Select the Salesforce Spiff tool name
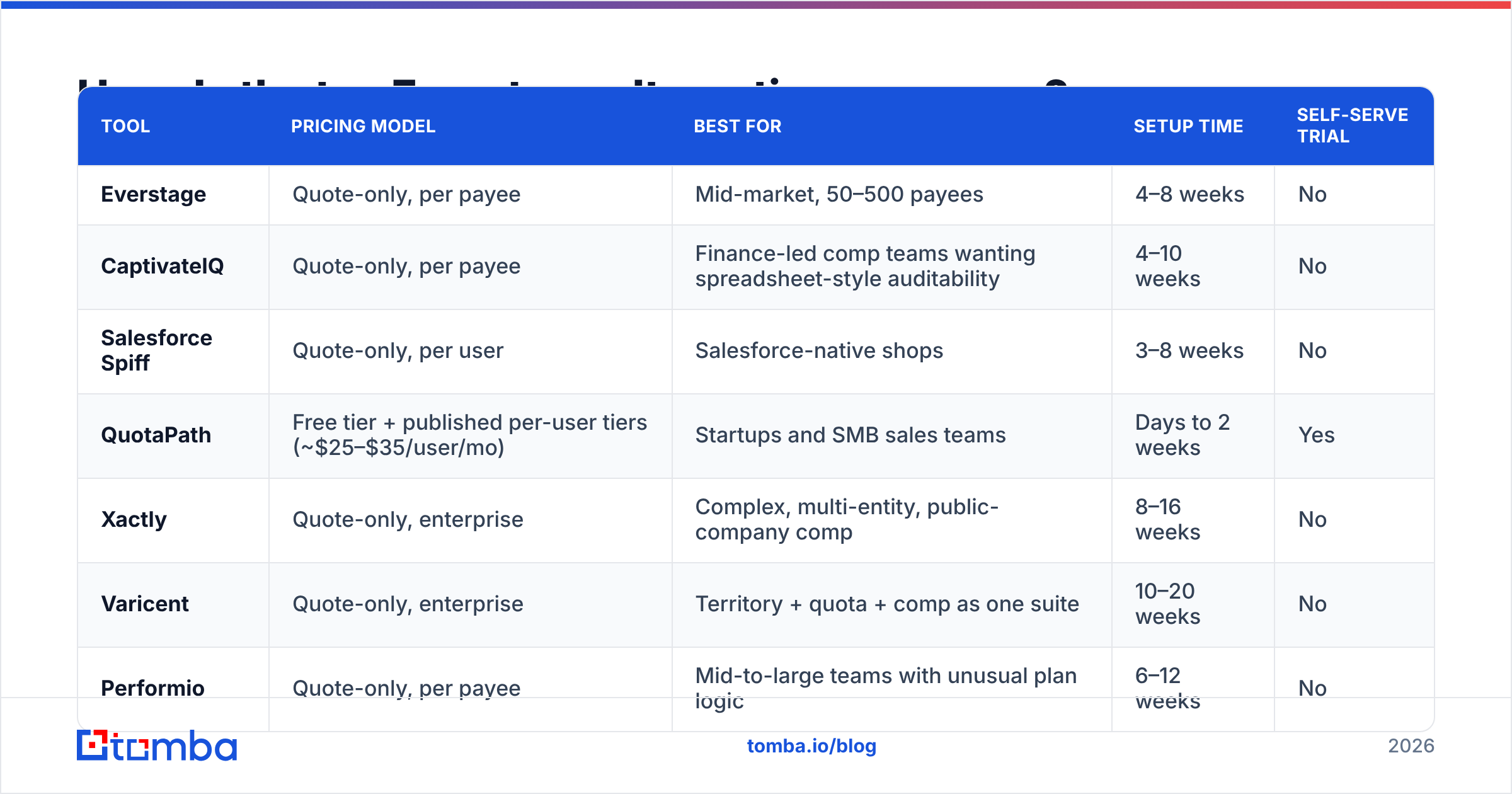Viewport: 1512px width, 794px height. (157, 350)
